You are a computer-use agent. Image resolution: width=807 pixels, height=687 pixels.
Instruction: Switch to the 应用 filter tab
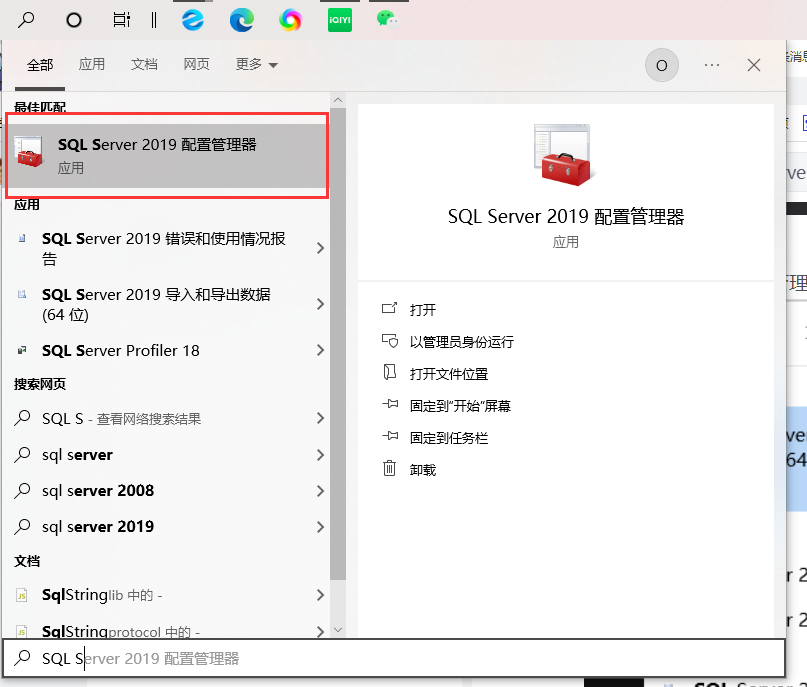tap(92, 64)
